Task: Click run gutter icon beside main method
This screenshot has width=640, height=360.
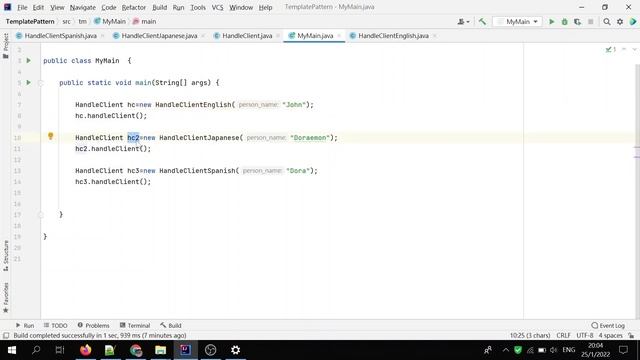Action: point(29,82)
